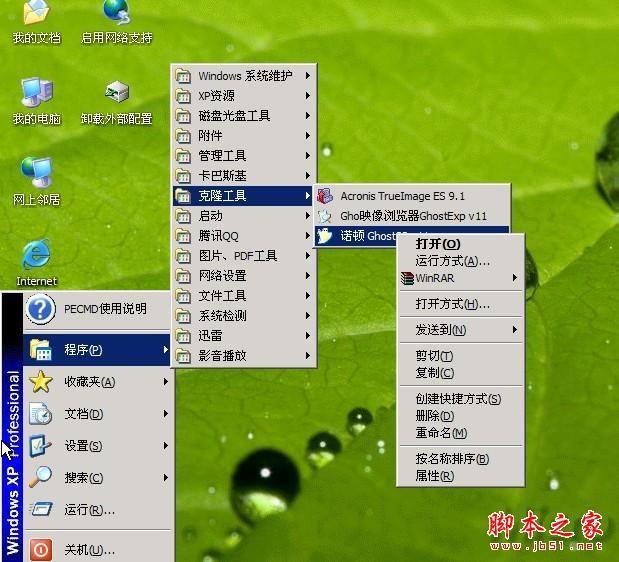
Task: Open the 启动 programs folder
Action: click(x=243, y=216)
